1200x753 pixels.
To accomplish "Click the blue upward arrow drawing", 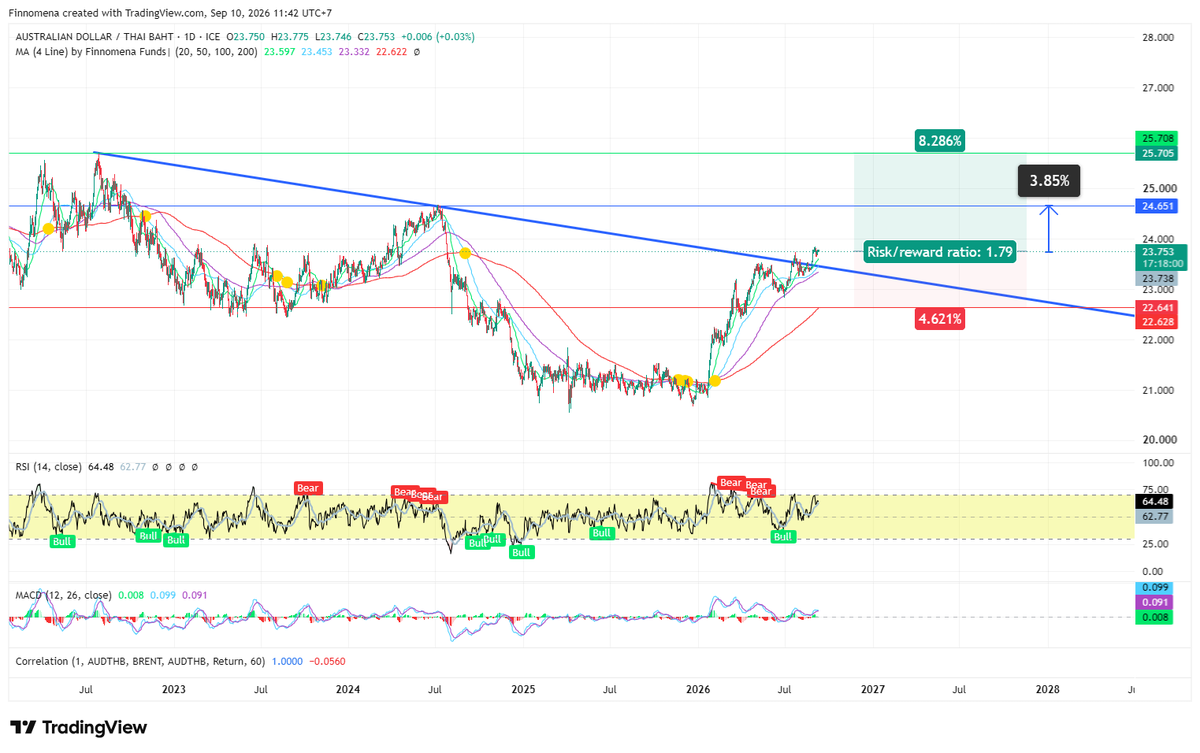I will [x=1048, y=229].
